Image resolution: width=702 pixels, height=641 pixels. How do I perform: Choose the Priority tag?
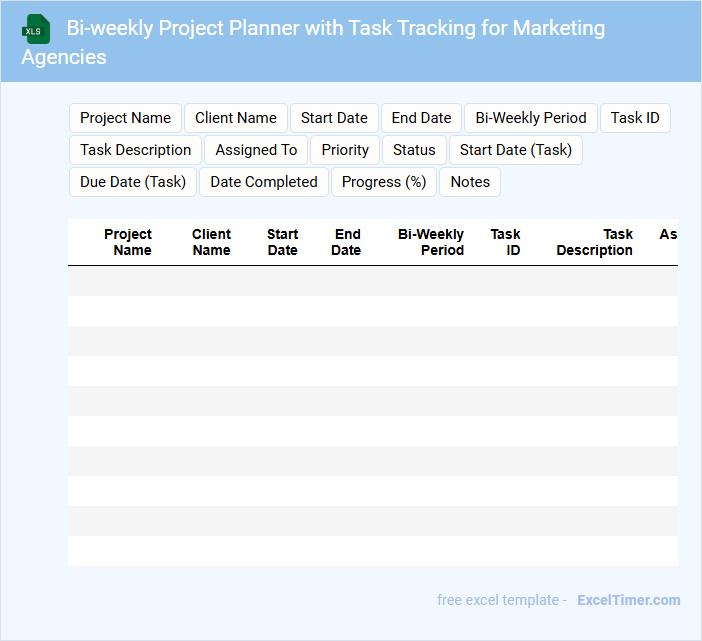[345, 150]
